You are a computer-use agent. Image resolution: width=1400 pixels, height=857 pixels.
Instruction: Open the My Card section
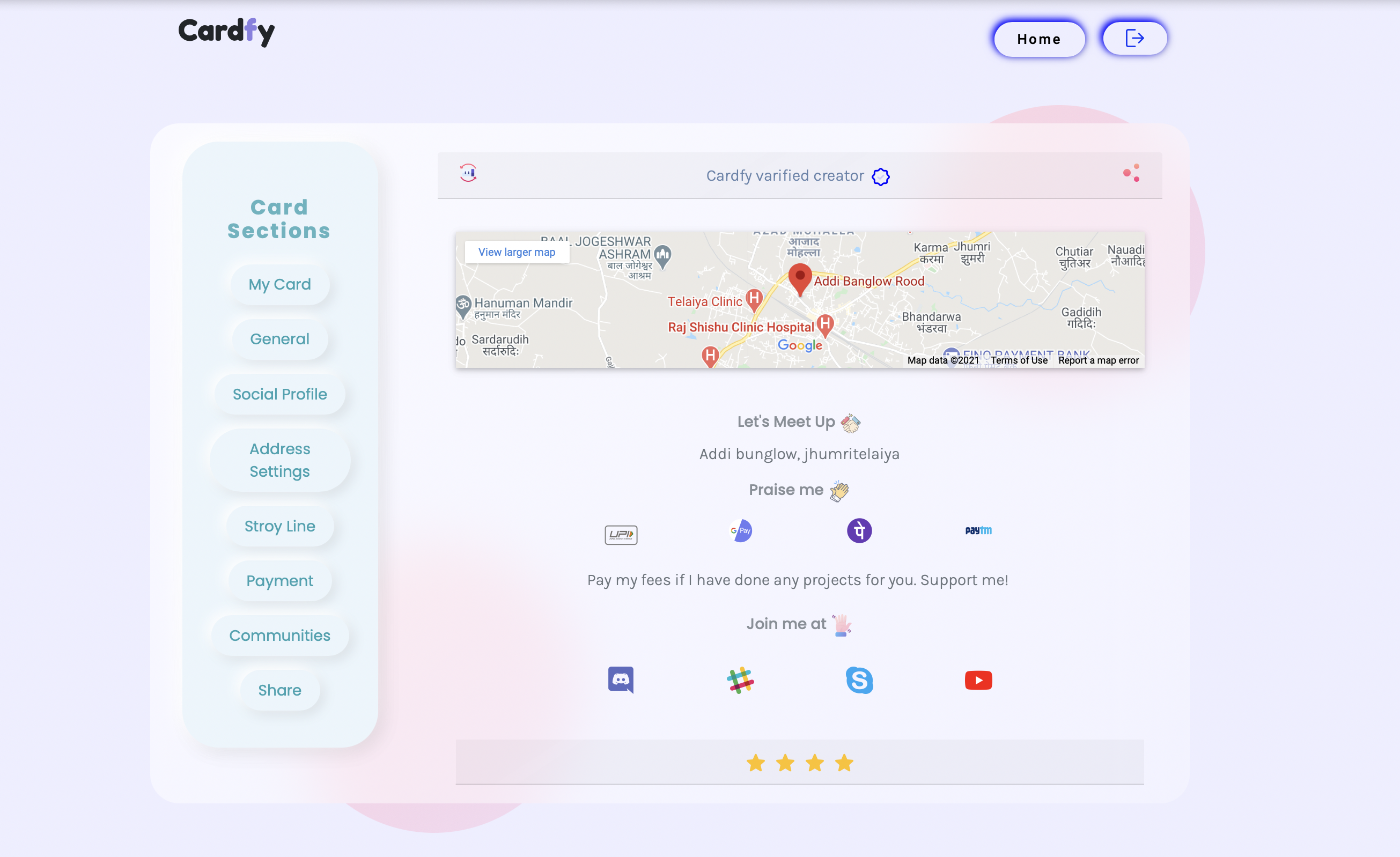pos(279,284)
